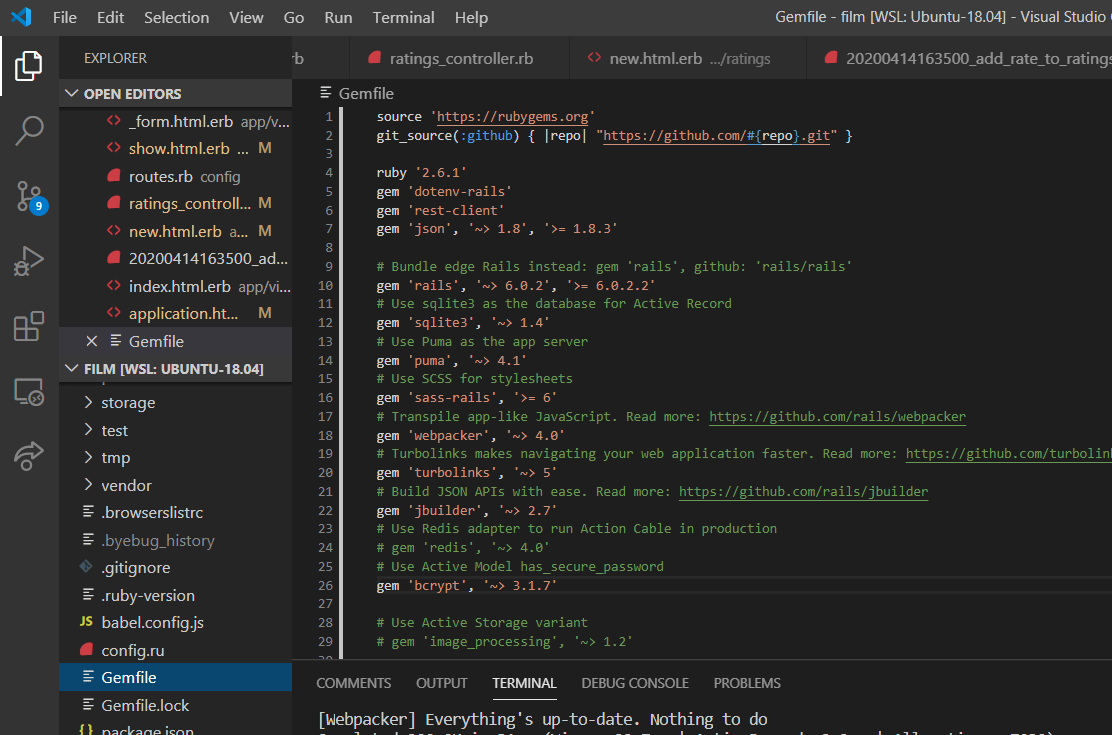Image resolution: width=1112 pixels, height=735 pixels.
Task: Expand the storage folder
Action: click(x=130, y=402)
